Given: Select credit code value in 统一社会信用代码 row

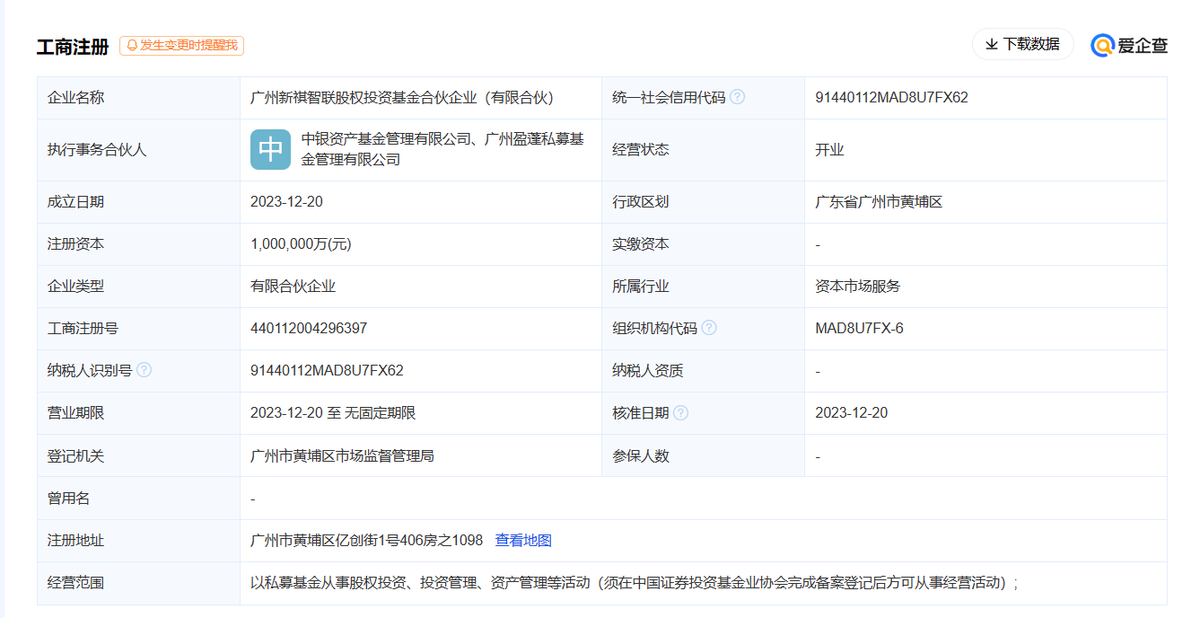Looking at the screenshot, I should [891, 97].
